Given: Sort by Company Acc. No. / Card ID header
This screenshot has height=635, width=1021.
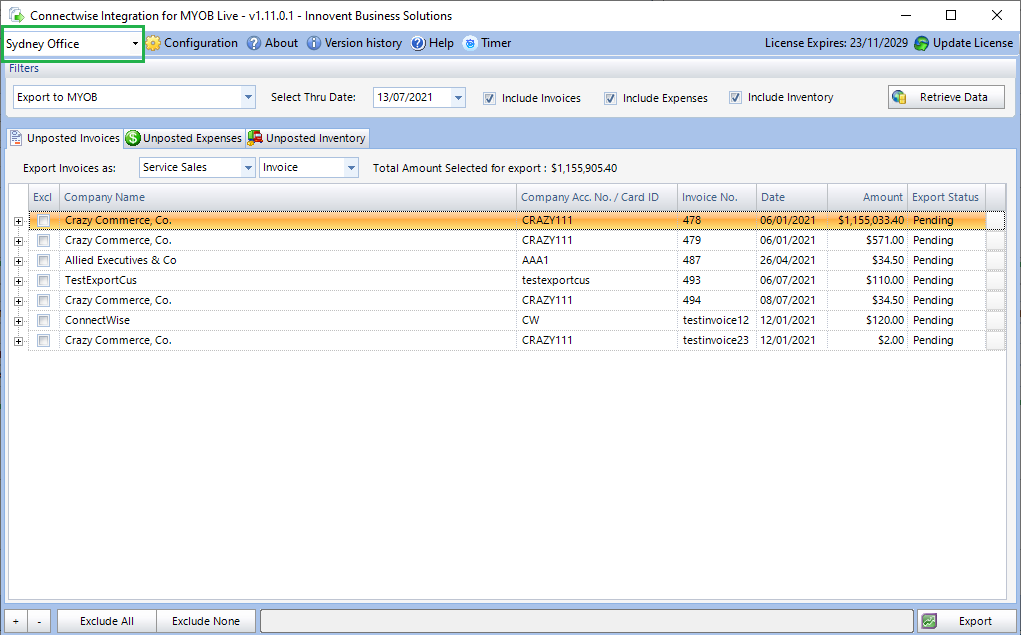Looking at the screenshot, I should pos(597,197).
